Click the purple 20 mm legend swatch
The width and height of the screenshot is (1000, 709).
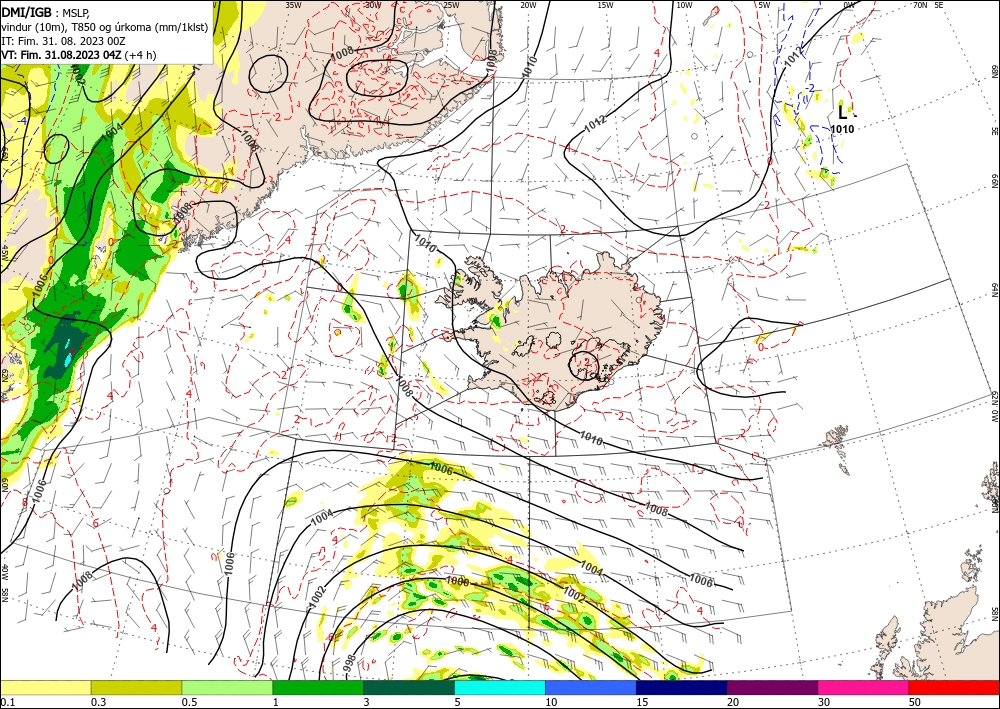click(772, 687)
